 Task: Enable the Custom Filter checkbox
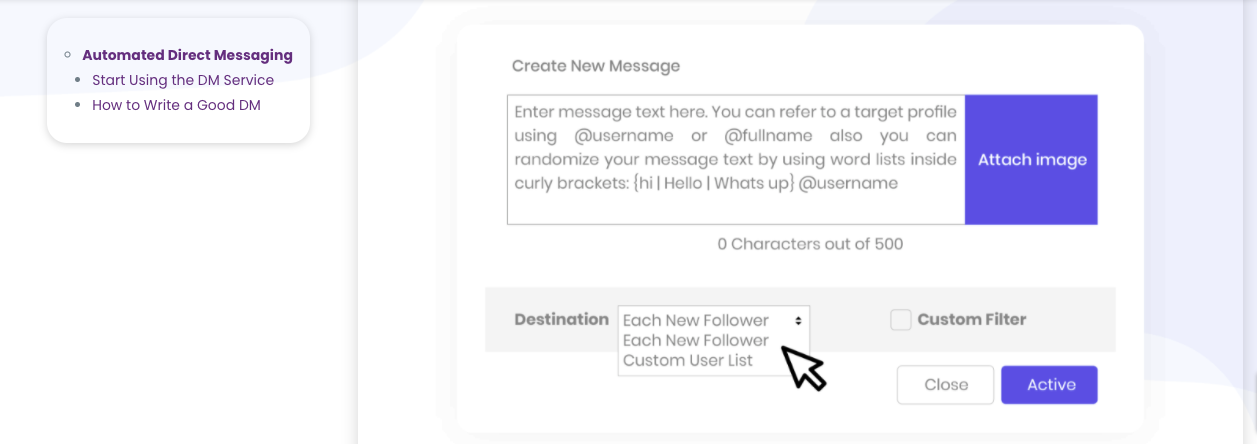tap(901, 320)
